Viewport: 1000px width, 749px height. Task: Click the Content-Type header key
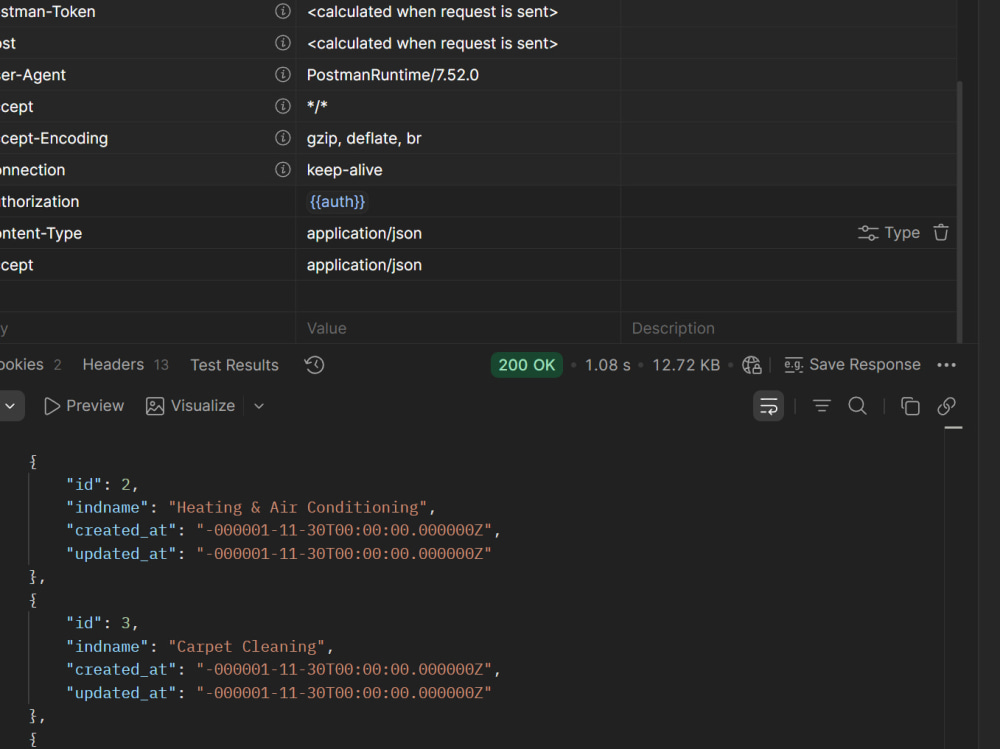pyautogui.click(x=41, y=234)
